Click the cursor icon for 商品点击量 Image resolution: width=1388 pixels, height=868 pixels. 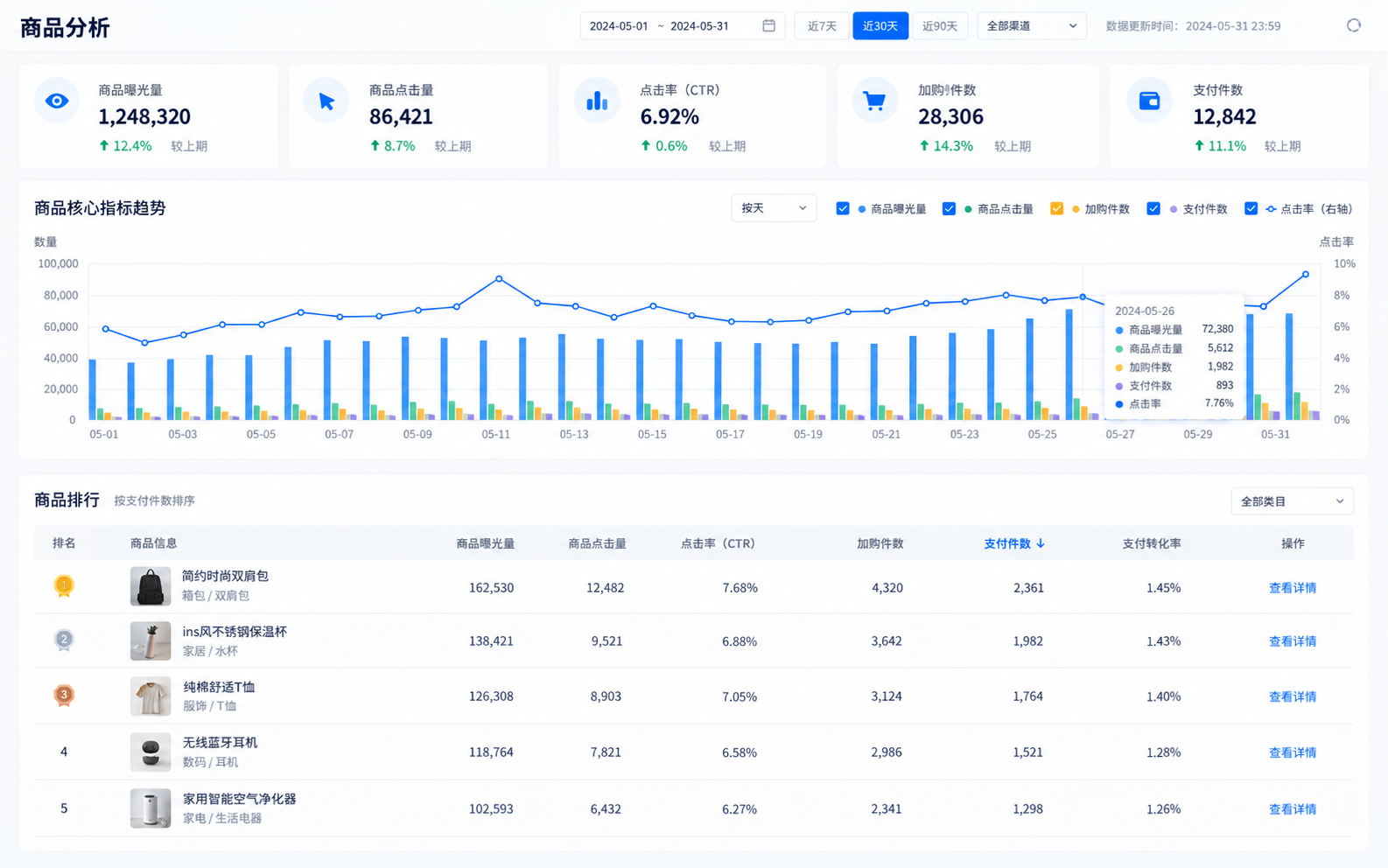pyautogui.click(x=326, y=101)
